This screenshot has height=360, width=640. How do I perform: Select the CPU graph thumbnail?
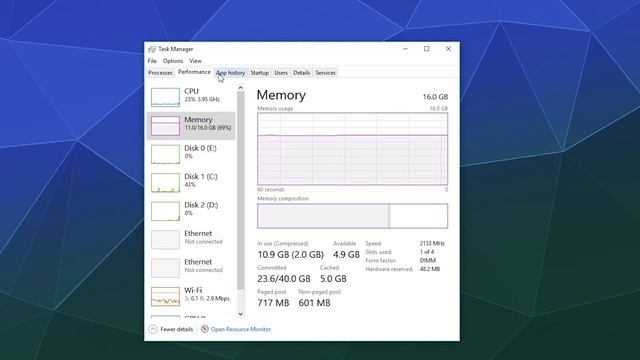click(x=165, y=97)
